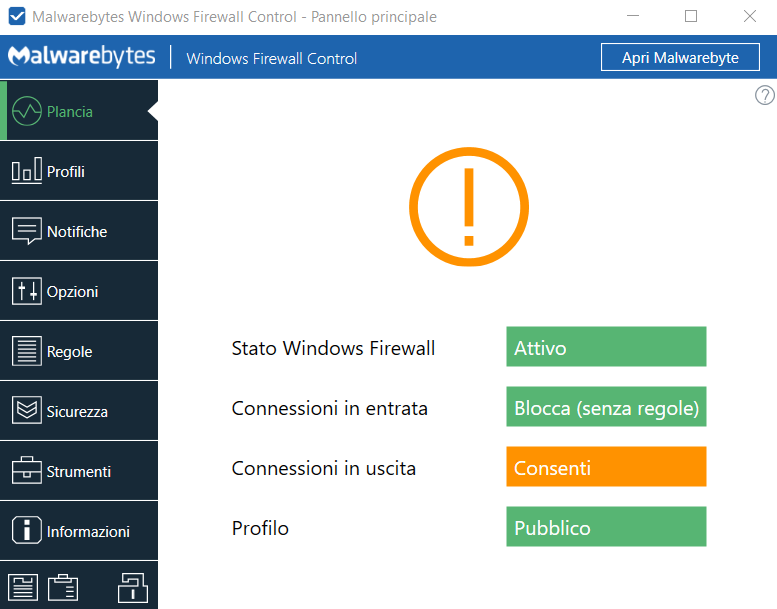Close the Firewall Control window
This screenshot has height=609, width=777.
point(750,16)
